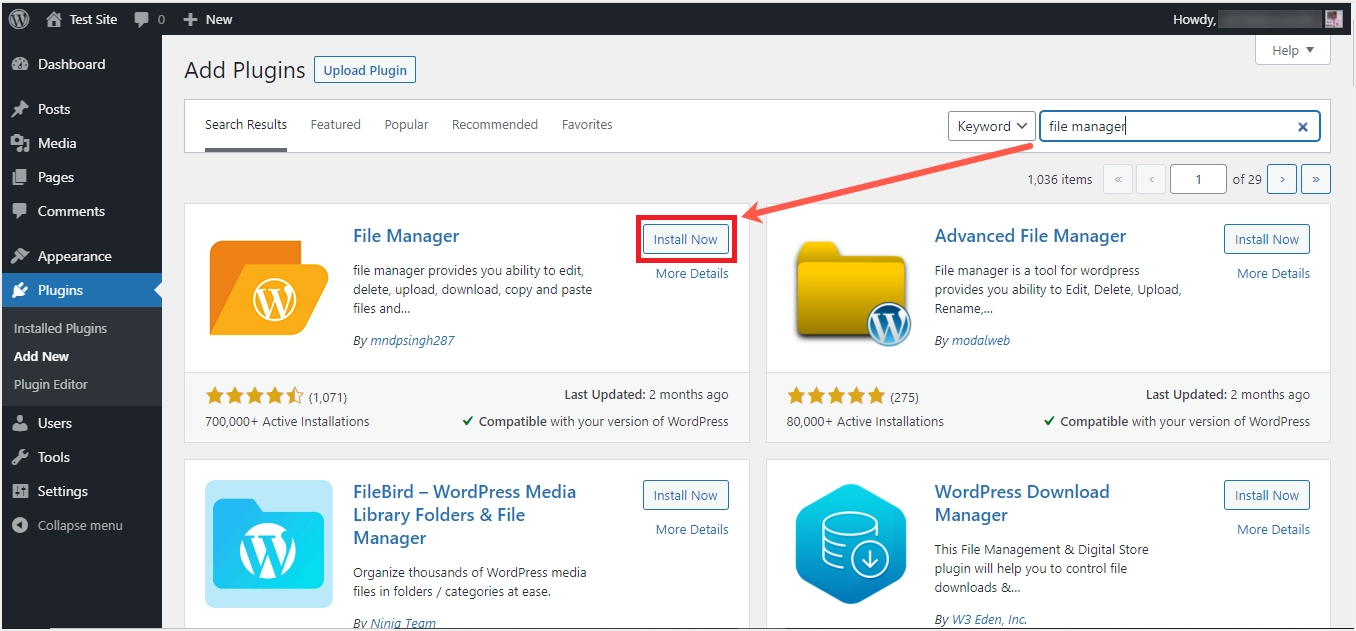Go to the next results page arrow
This screenshot has width=1356, height=631.
pos(1282,179)
